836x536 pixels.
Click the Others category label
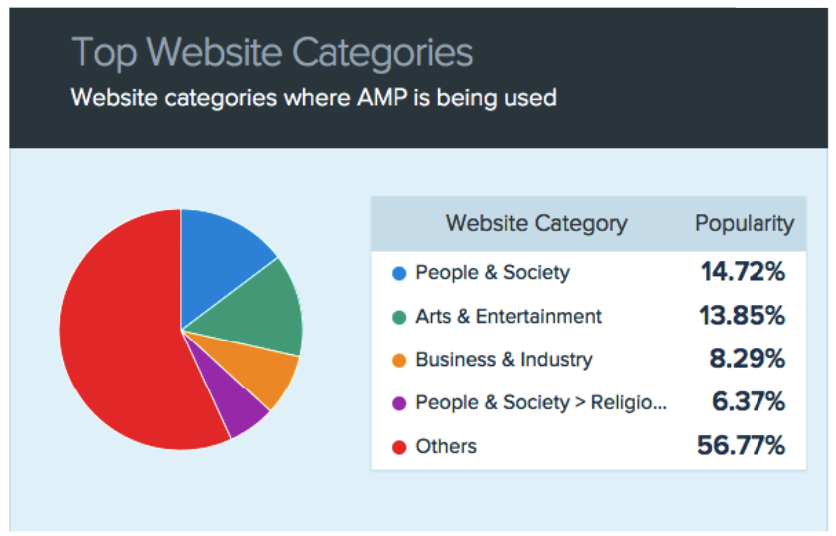(446, 446)
